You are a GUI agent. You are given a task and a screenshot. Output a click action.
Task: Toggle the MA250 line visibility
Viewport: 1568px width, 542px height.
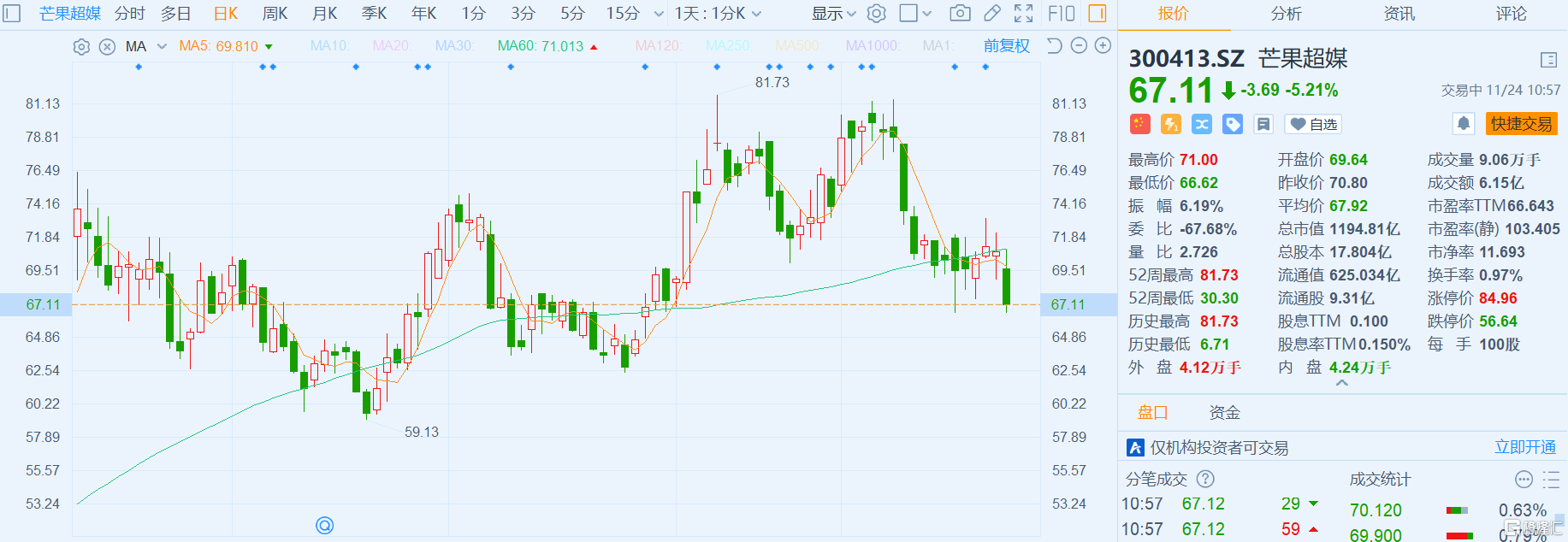pos(729,46)
